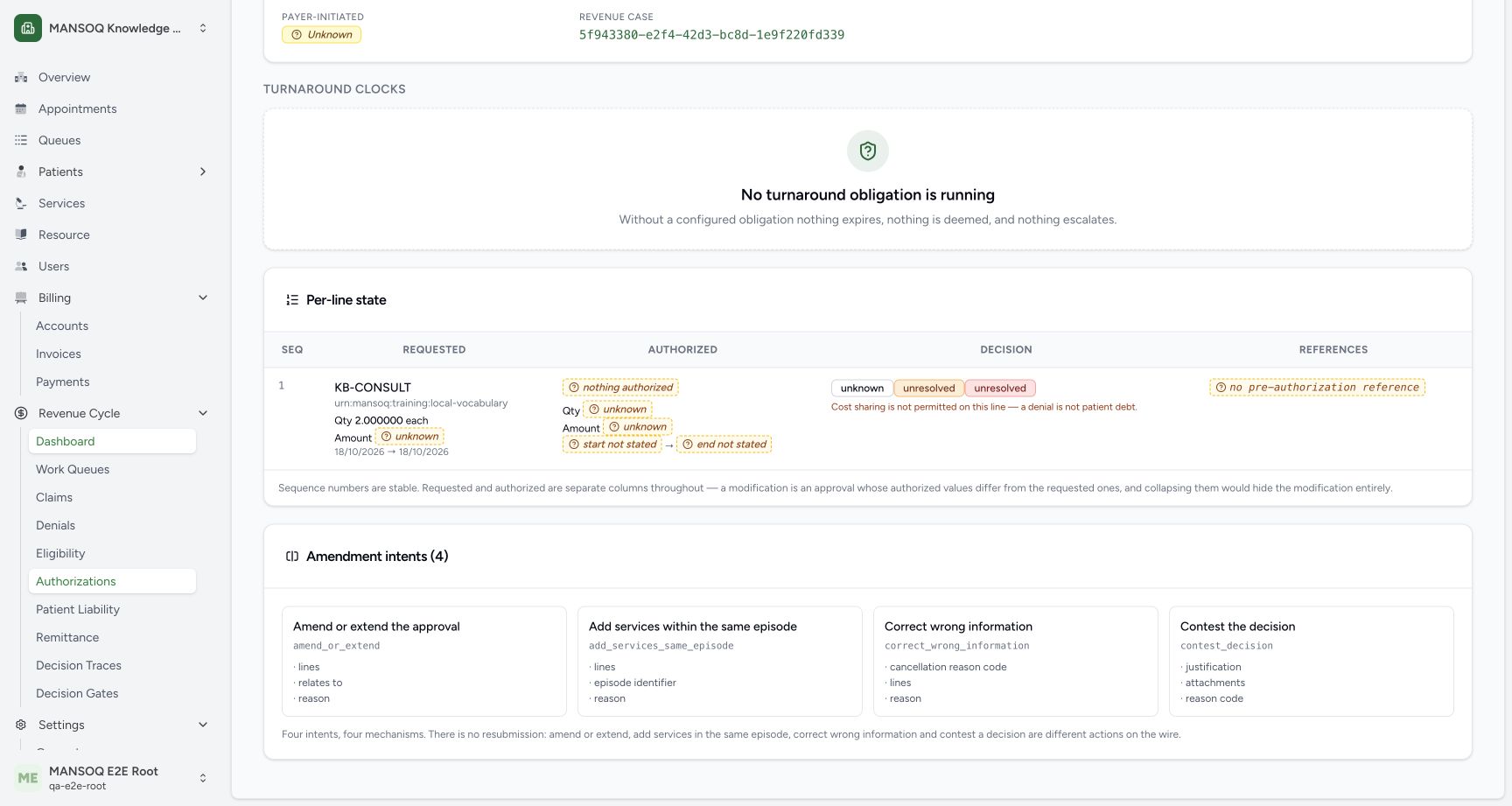Select the Contest the decision card
This screenshot has height=806, width=1512.
pos(1311,662)
